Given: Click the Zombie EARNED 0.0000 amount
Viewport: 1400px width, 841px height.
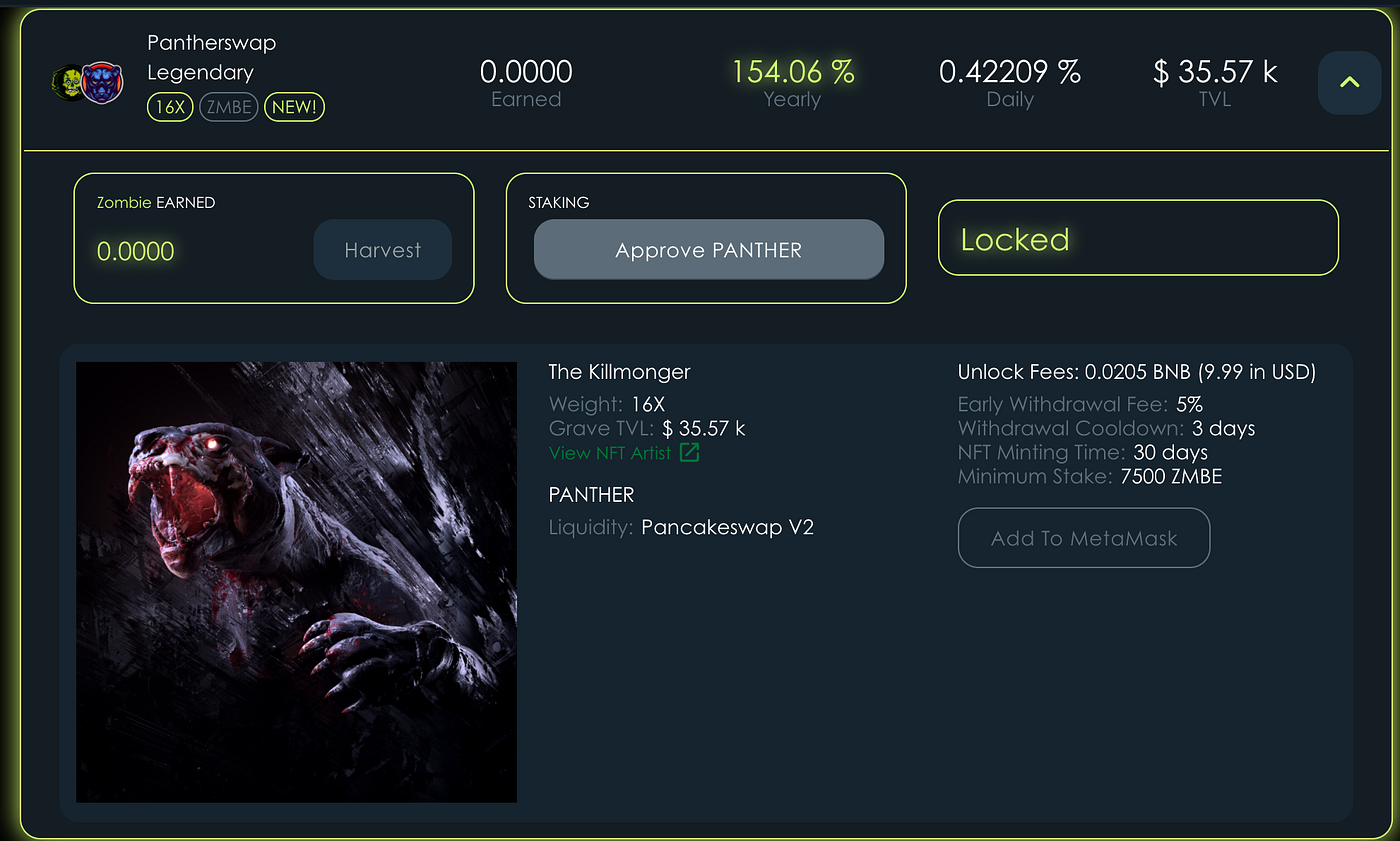Looking at the screenshot, I should 136,251.
